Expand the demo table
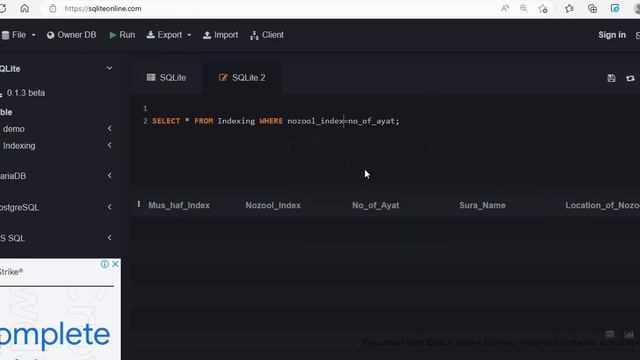 tap(109, 129)
